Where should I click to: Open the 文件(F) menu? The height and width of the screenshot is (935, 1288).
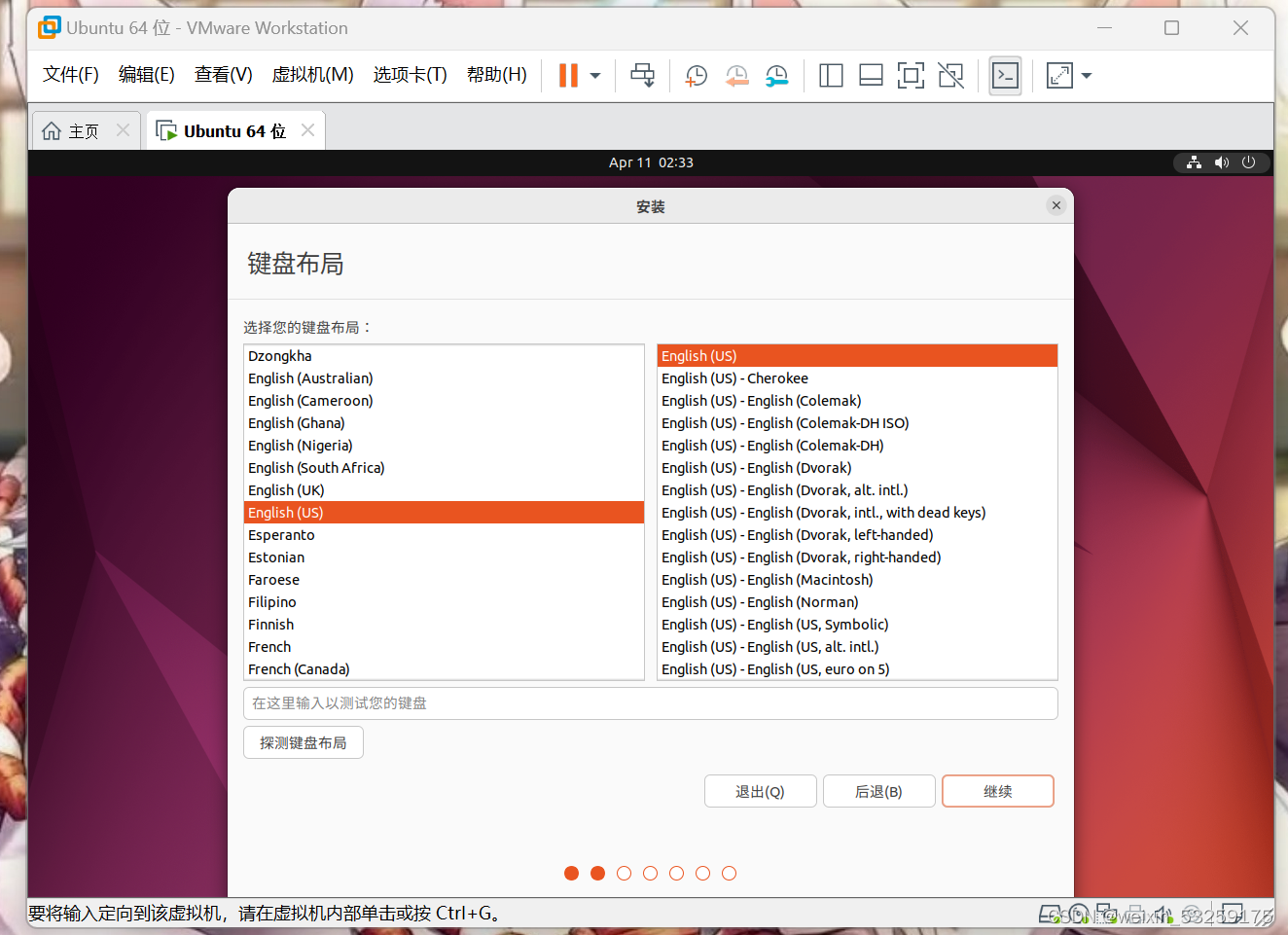pos(70,75)
